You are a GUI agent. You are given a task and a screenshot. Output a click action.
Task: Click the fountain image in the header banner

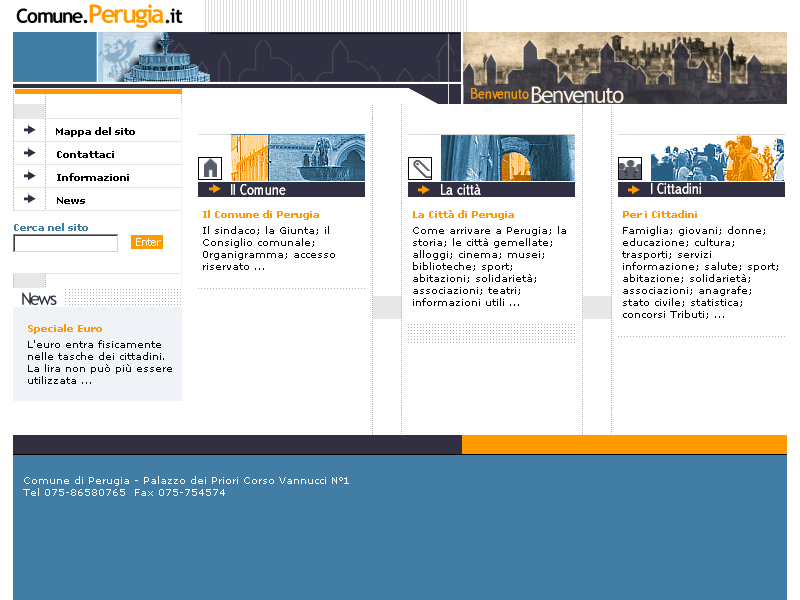(154, 57)
